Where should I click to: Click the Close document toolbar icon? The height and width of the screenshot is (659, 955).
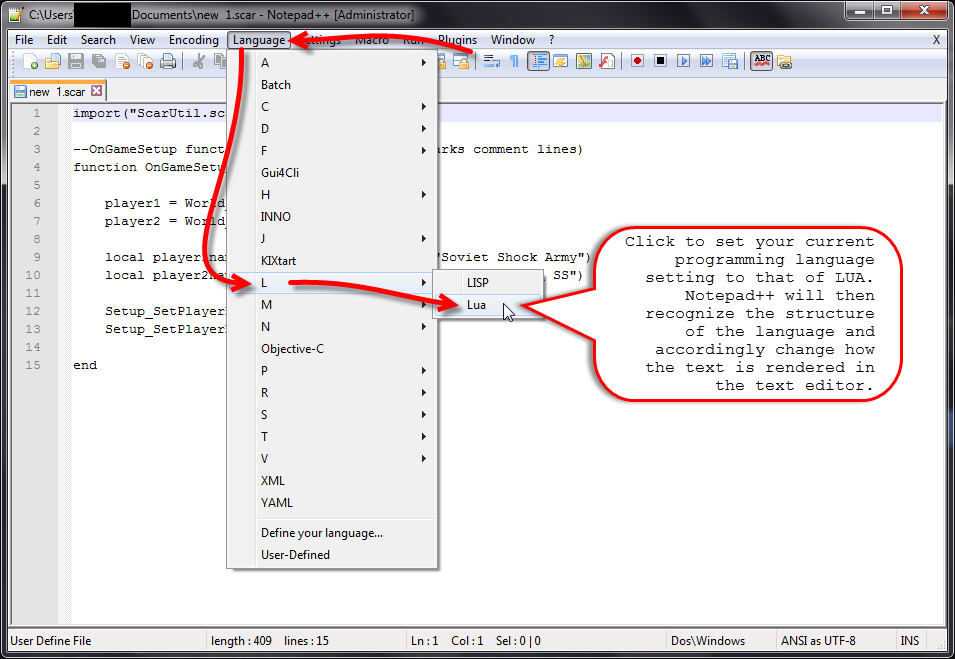(x=122, y=62)
